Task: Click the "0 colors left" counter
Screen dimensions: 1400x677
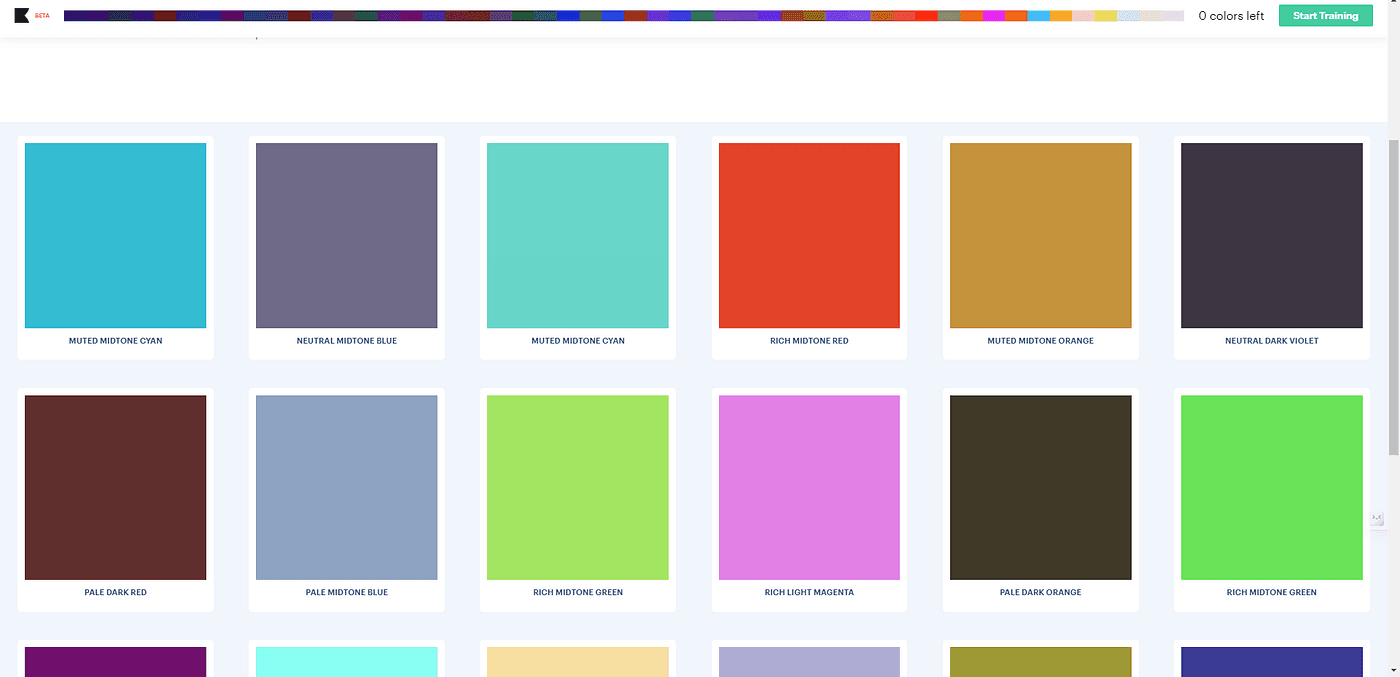Action: coord(1231,15)
